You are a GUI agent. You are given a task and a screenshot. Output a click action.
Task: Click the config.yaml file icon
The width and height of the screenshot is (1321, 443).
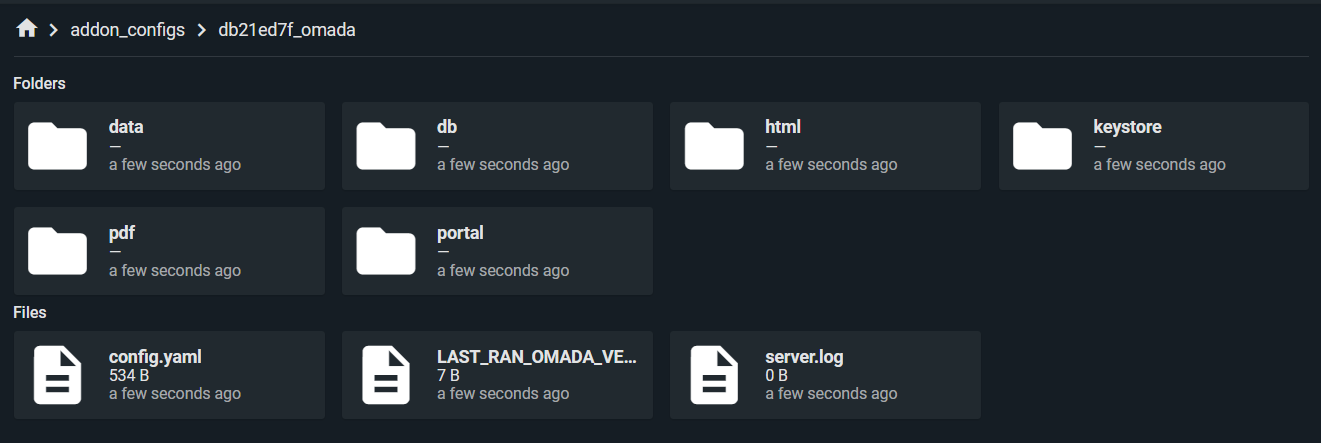click(58, 375)
